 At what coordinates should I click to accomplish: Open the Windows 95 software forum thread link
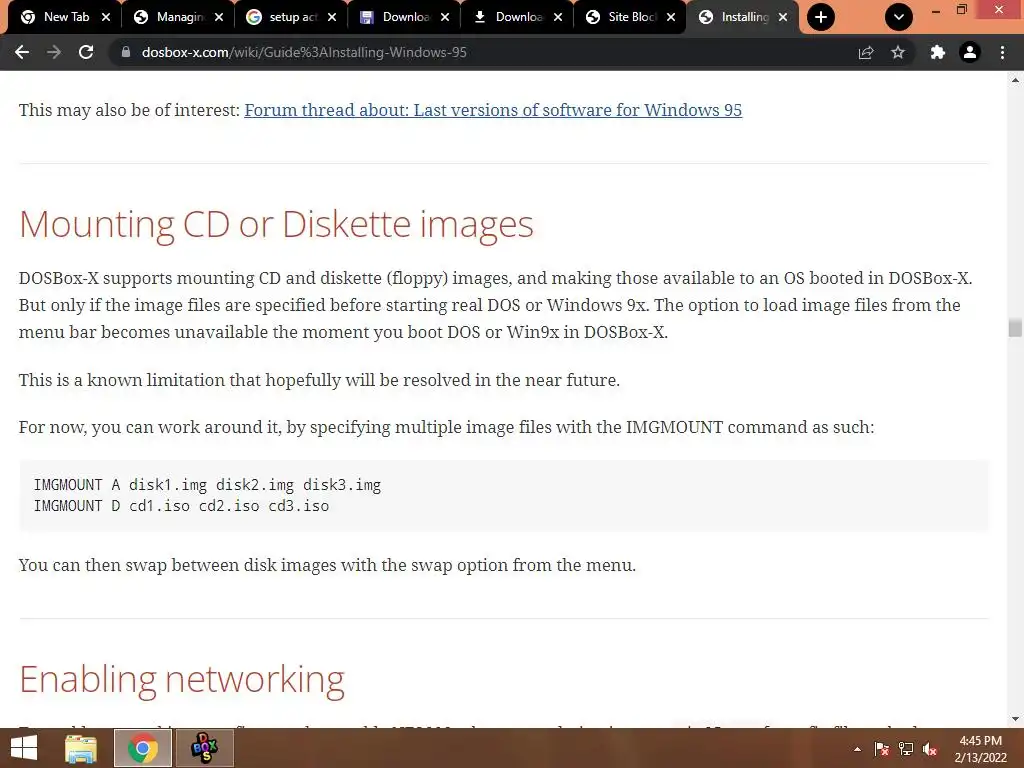[493, 110]
